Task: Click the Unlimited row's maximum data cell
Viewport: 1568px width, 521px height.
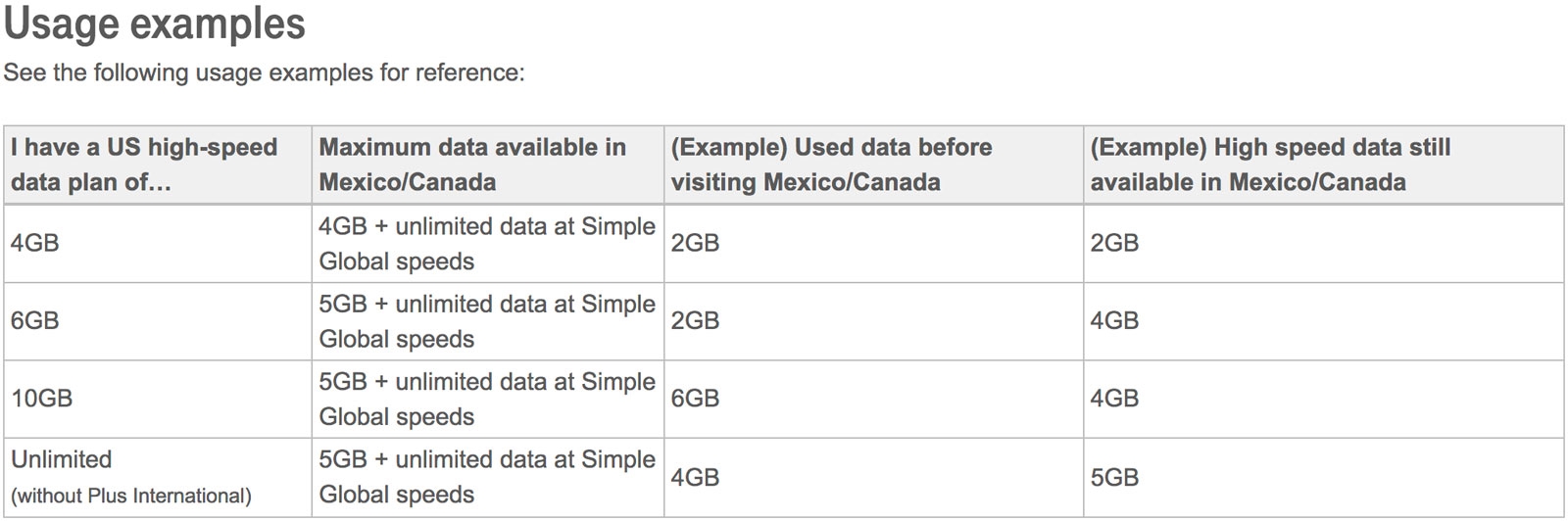Action: pos(488,477)
